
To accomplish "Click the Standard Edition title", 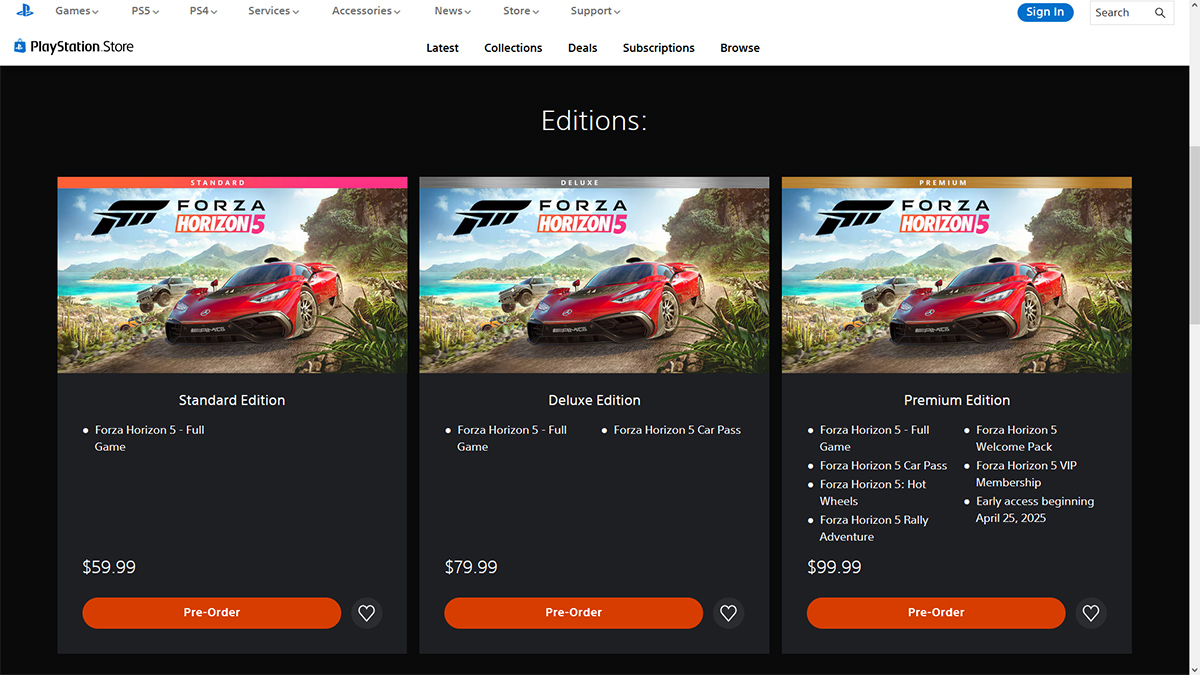I will click(x=232, y=400).
